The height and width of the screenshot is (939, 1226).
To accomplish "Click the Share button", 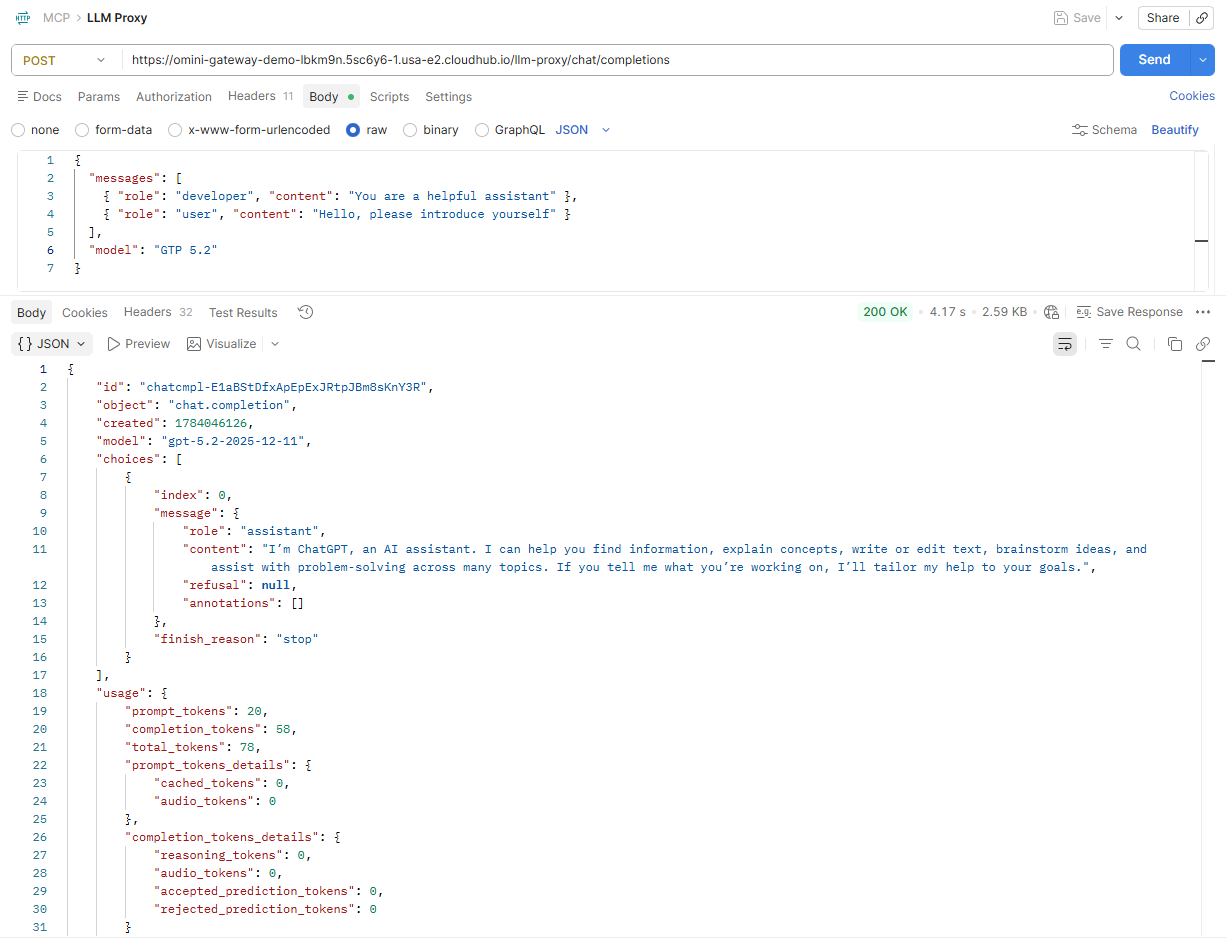I will click(x=1163, y=18).
